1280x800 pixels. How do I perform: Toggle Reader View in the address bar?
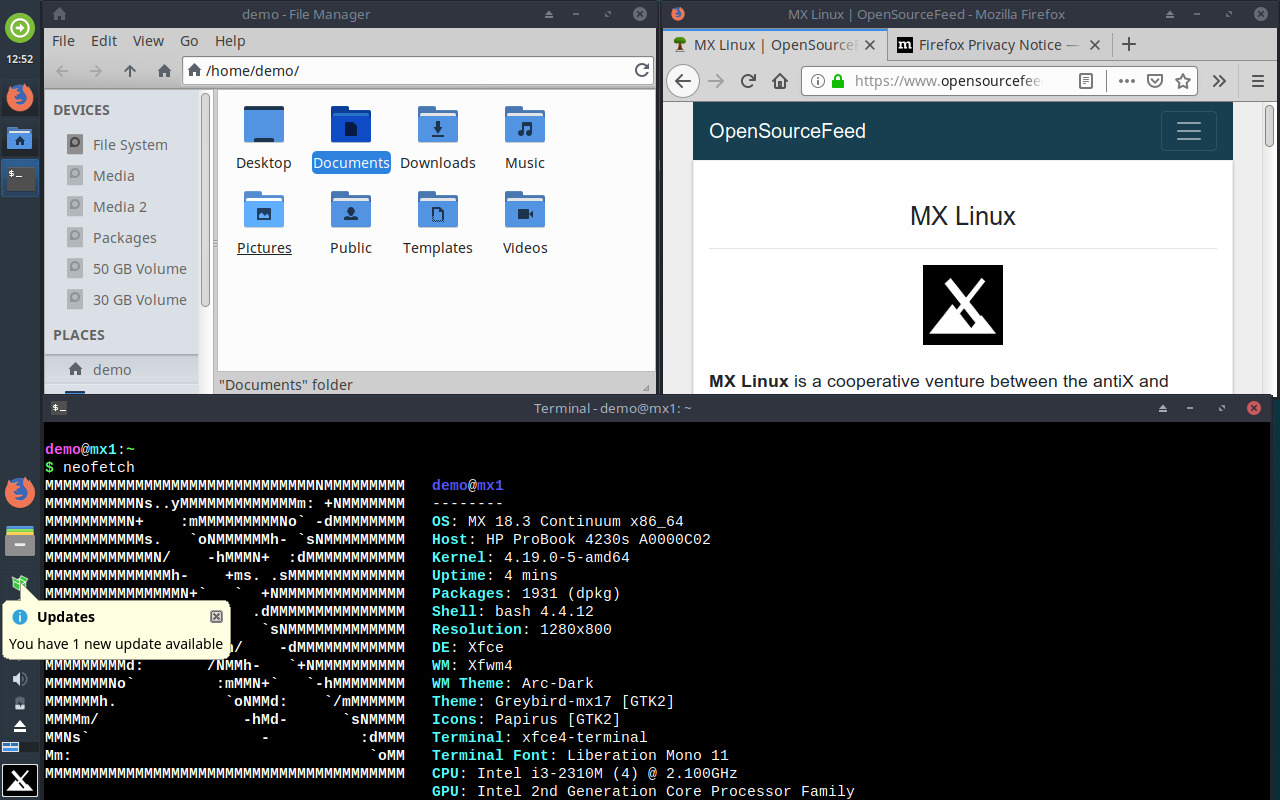pyautogui.click(x=1086, y=81)
